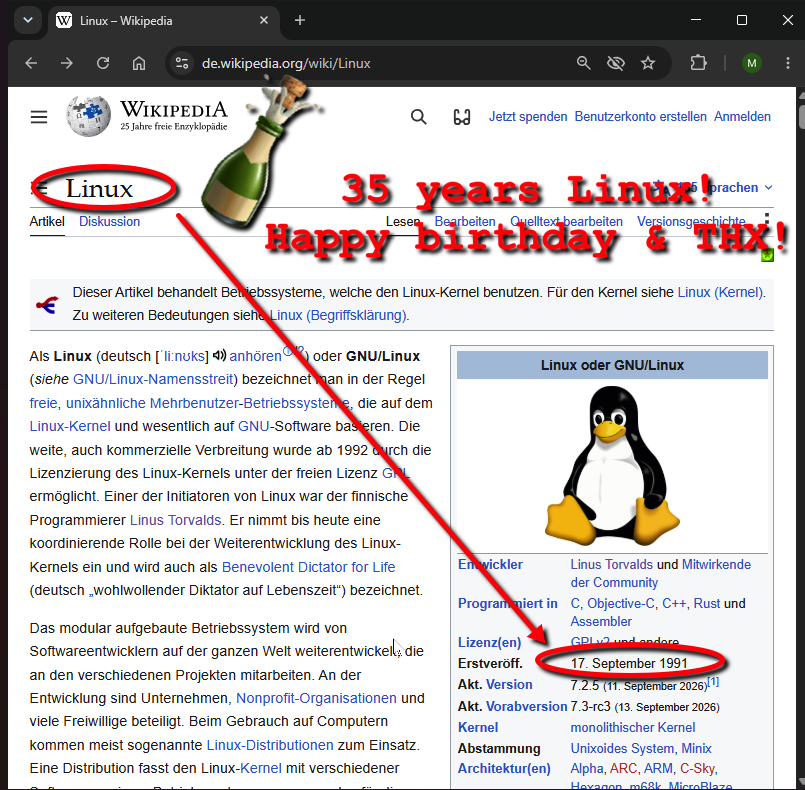
Task: Open the browser tab search dropdown
Action: point(28,21)
